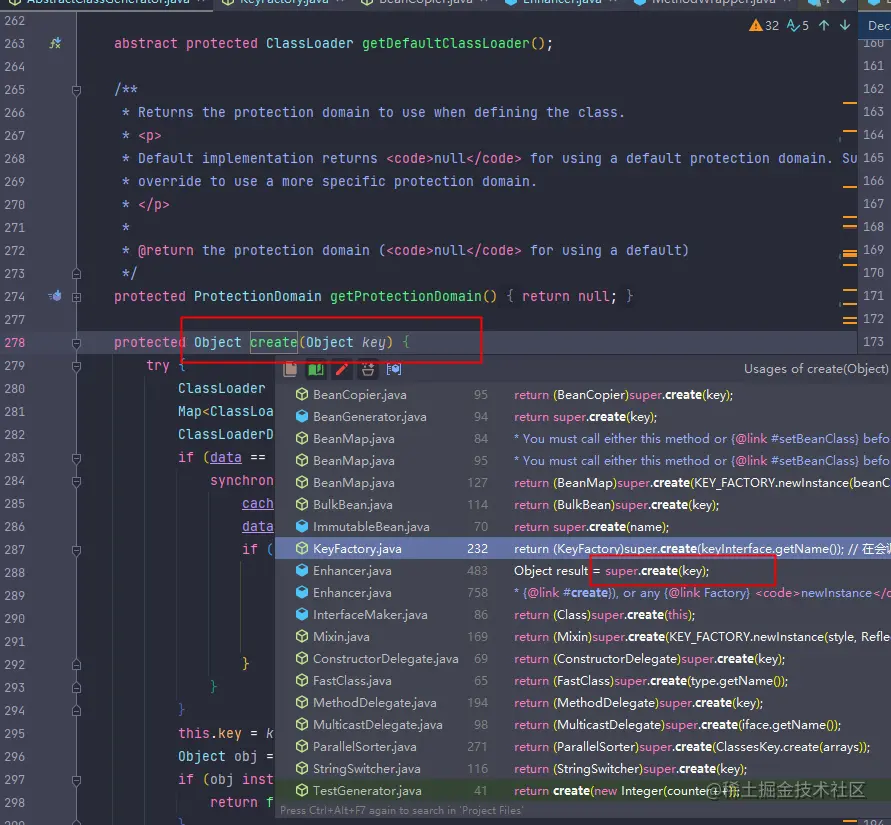Click 'Object obj' declaration on line 296
This screenshot has height=825, width=891.
218,756
